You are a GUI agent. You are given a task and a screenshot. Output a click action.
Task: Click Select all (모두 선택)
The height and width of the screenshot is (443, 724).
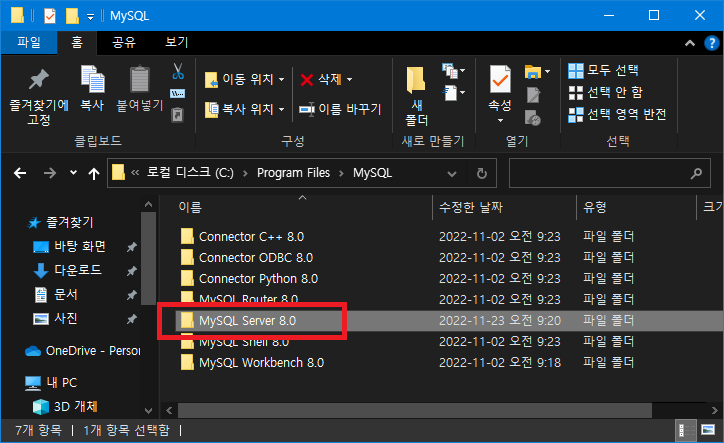pos(603,71)
